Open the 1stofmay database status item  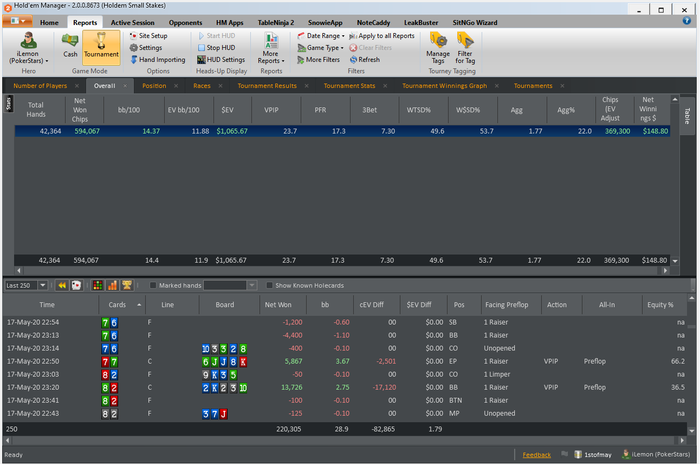593,455
